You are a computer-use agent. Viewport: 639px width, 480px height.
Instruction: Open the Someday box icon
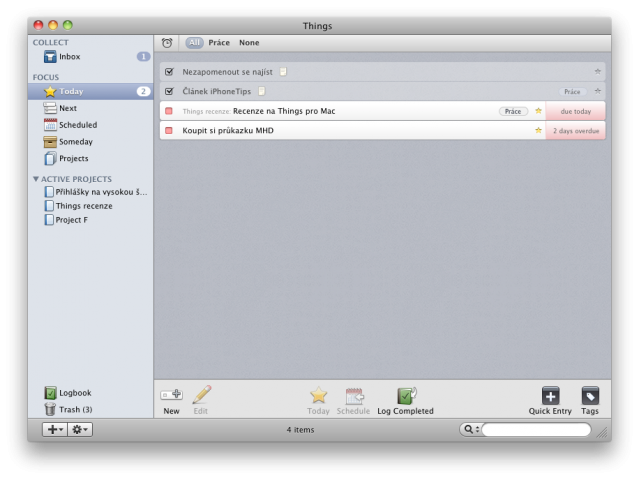[50, 141]
